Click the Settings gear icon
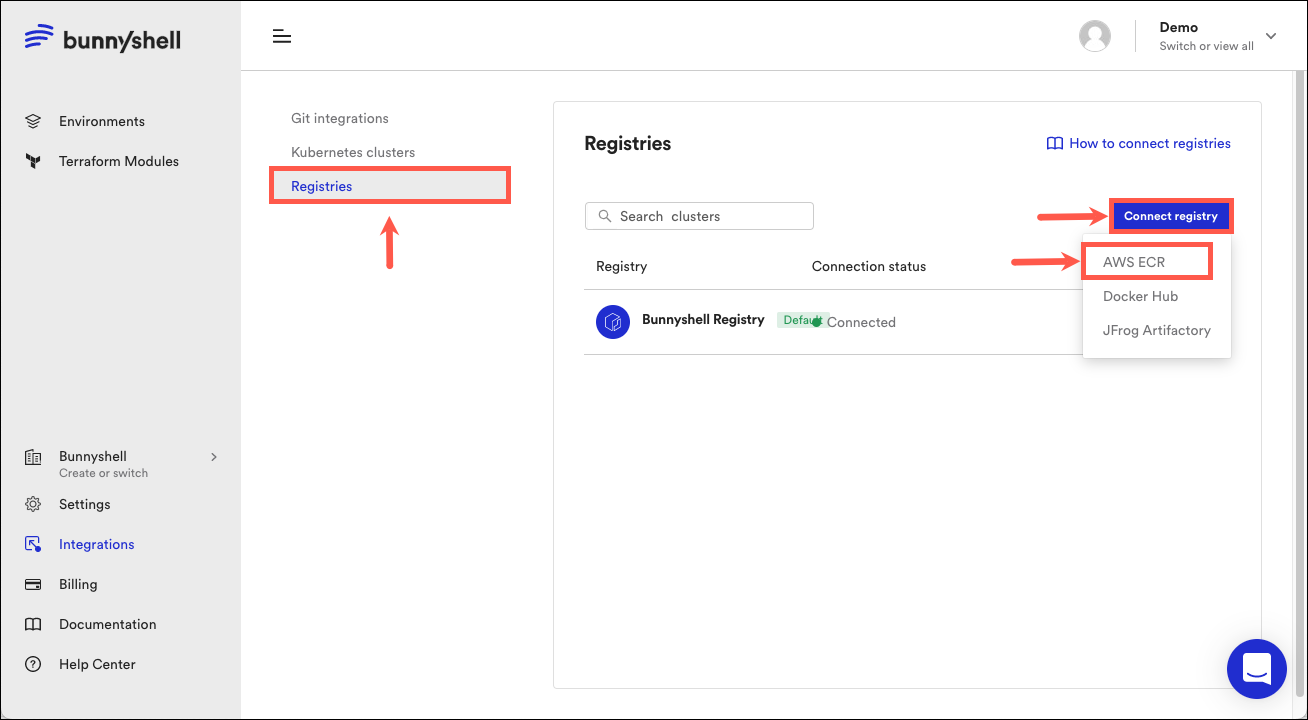This screenshot has width=1308, height=720. point(33,504)
